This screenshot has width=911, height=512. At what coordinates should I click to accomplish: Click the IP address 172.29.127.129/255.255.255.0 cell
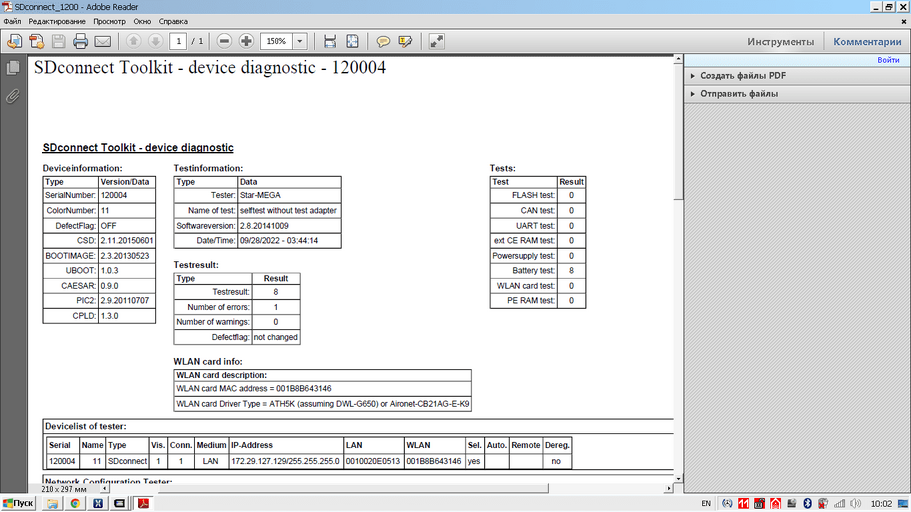tap(285, 461)
